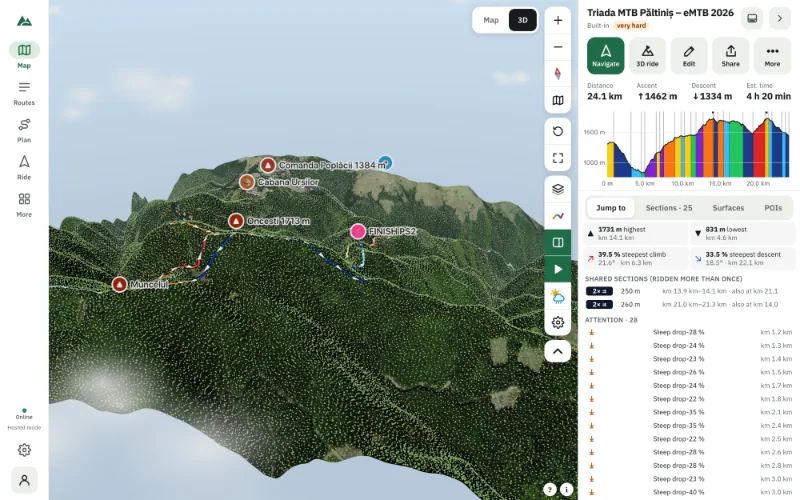Click the reset rotation arrow icon
The height and width of the screenshot is (500, 800).
[558, 132]
